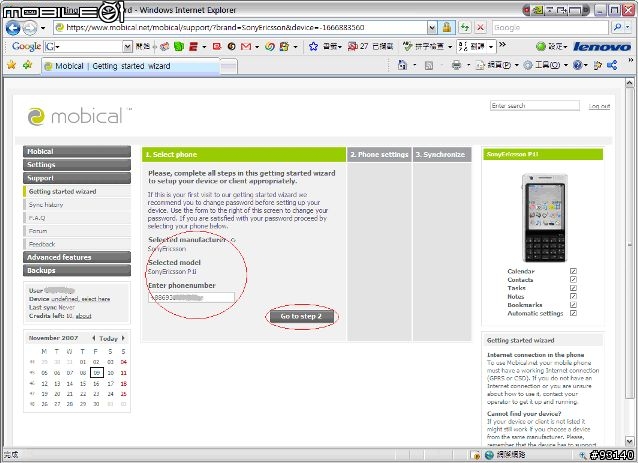Click the red X Stop loading icon

pyautogui.click(x=480, y=27)
